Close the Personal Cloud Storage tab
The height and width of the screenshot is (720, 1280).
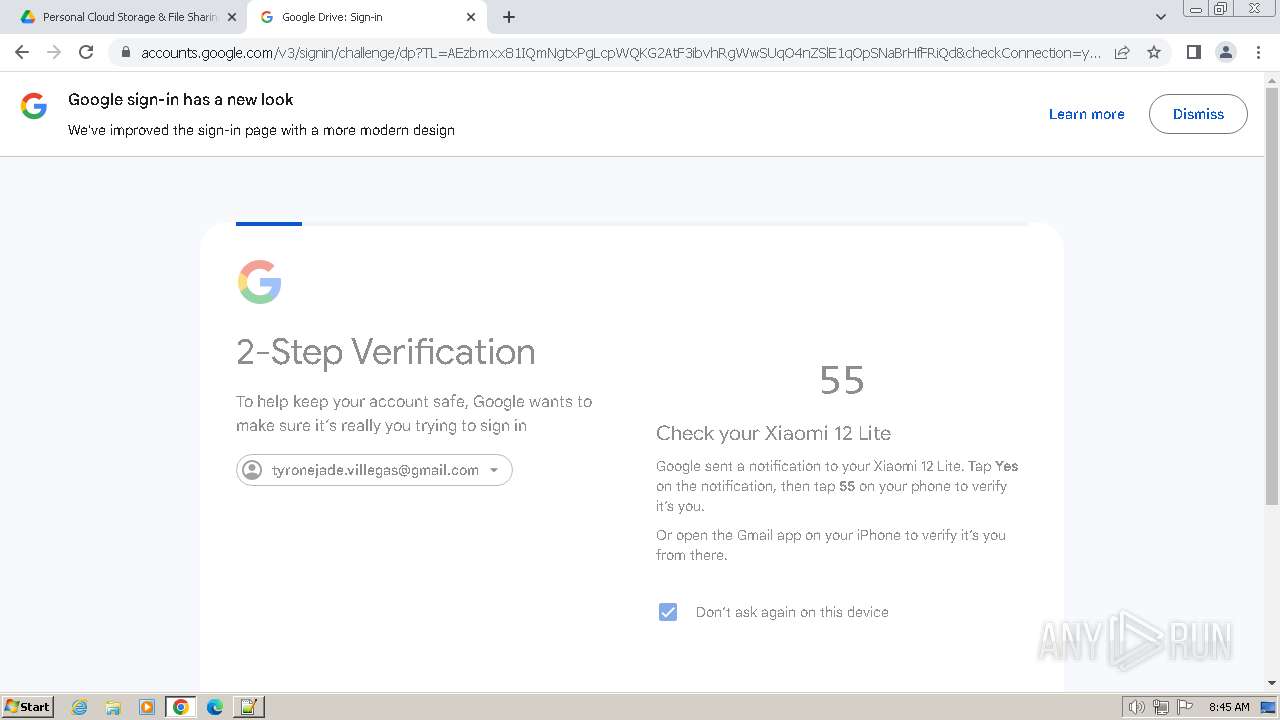click(232, 17)
